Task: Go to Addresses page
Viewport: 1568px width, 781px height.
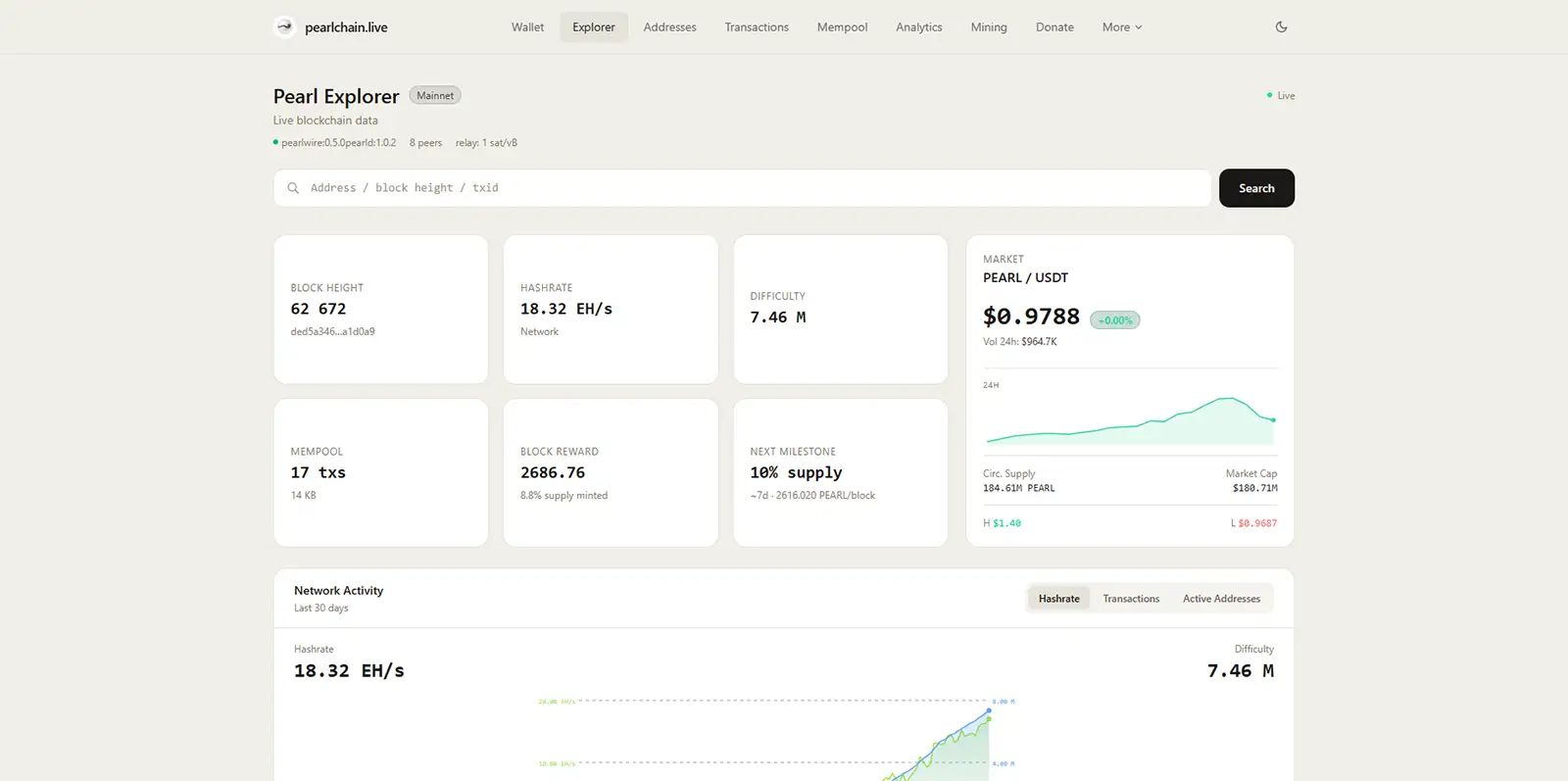Action: 669,27
